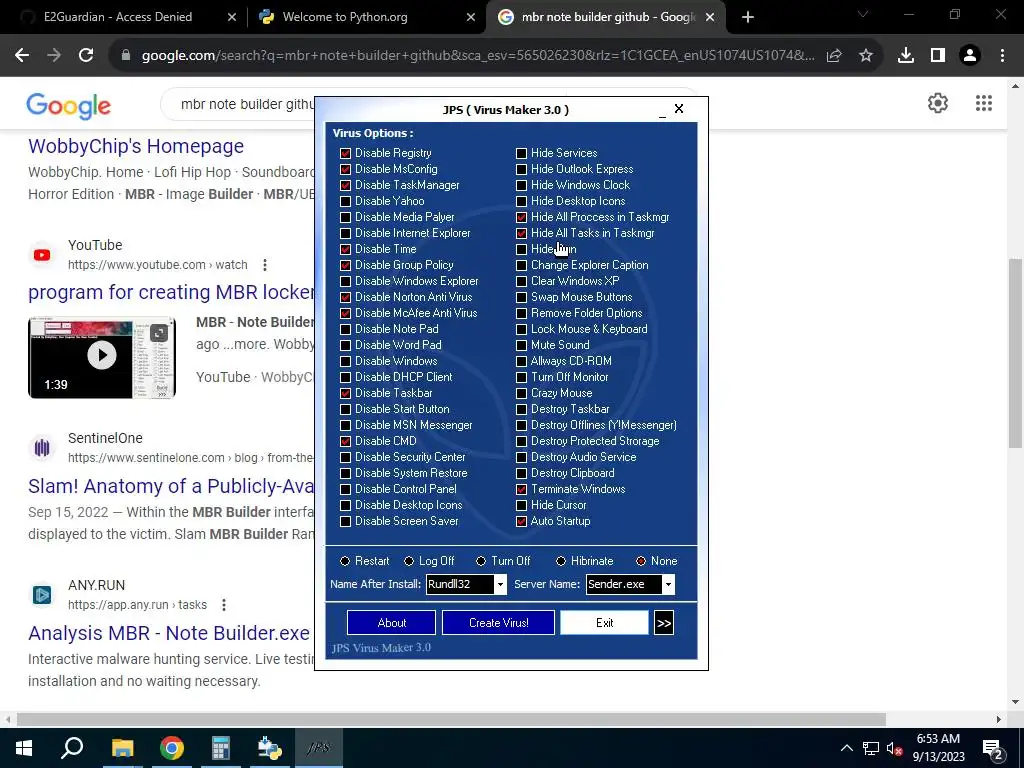Image resolution: width=1024 pixels, height=768 pixels.
Task: Toggle the Mute Sound checkbox
Action: coord(521,345)
